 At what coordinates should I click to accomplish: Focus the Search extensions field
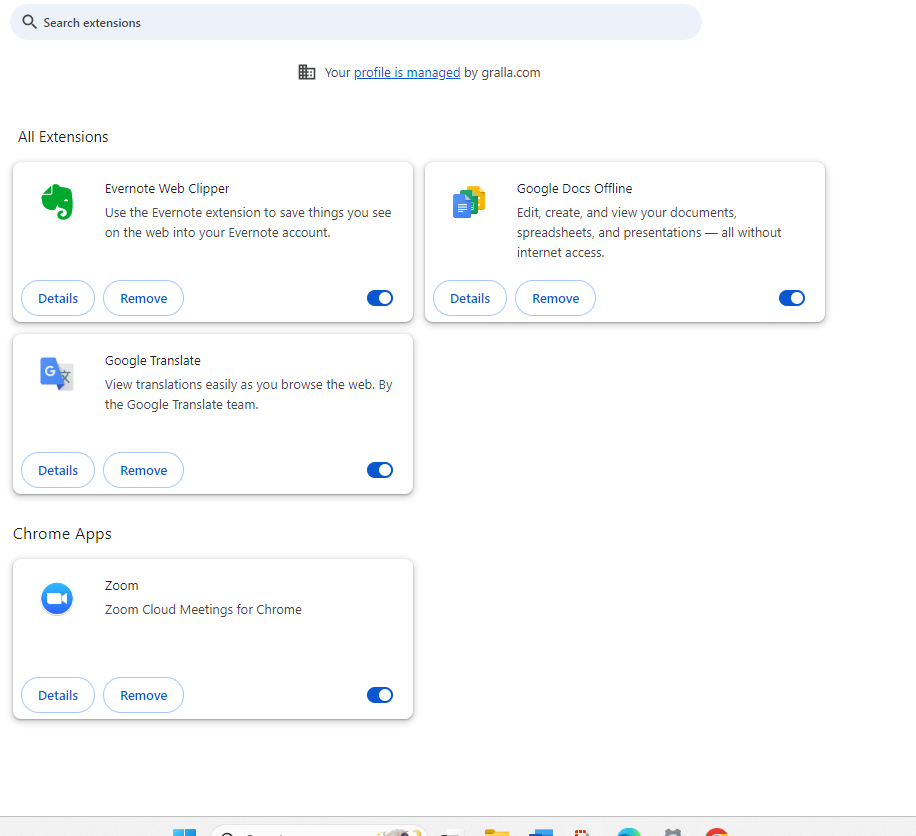(x=356, y=22)
